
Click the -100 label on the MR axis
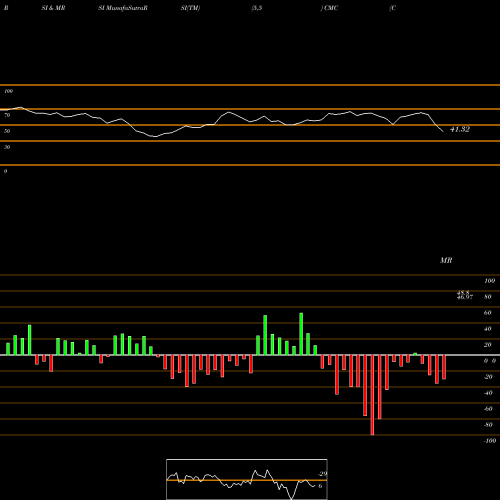tap(490, 441)
